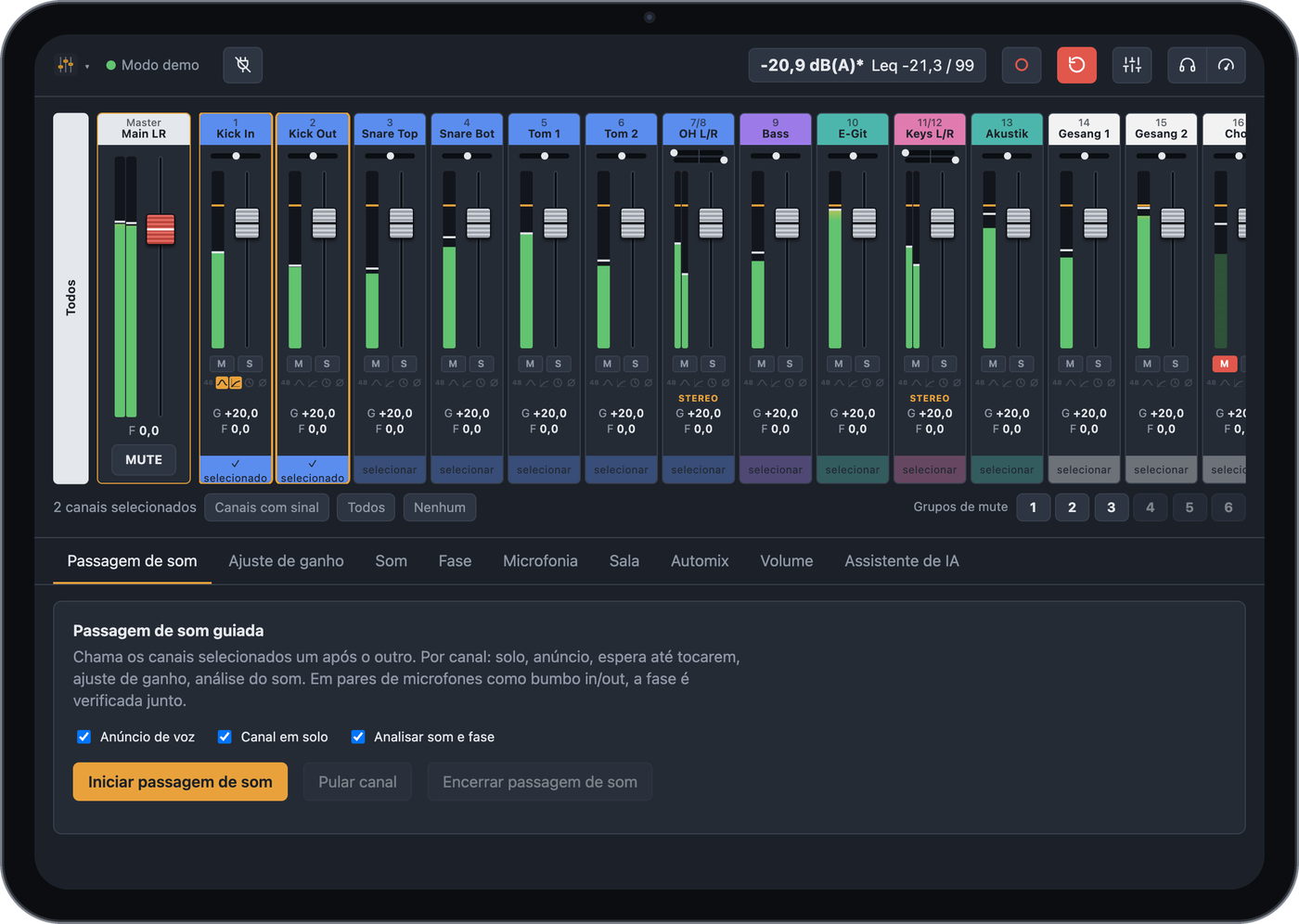Click the disconnect plug icon button
Image resolution: width=1299 pixels, height=924 pixels.
(243, 65)
